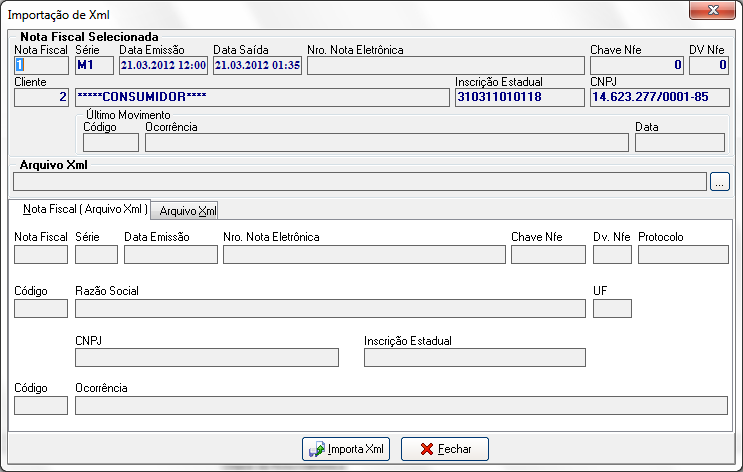Click the top Chave Nfe field showing 0

point(637,65)
